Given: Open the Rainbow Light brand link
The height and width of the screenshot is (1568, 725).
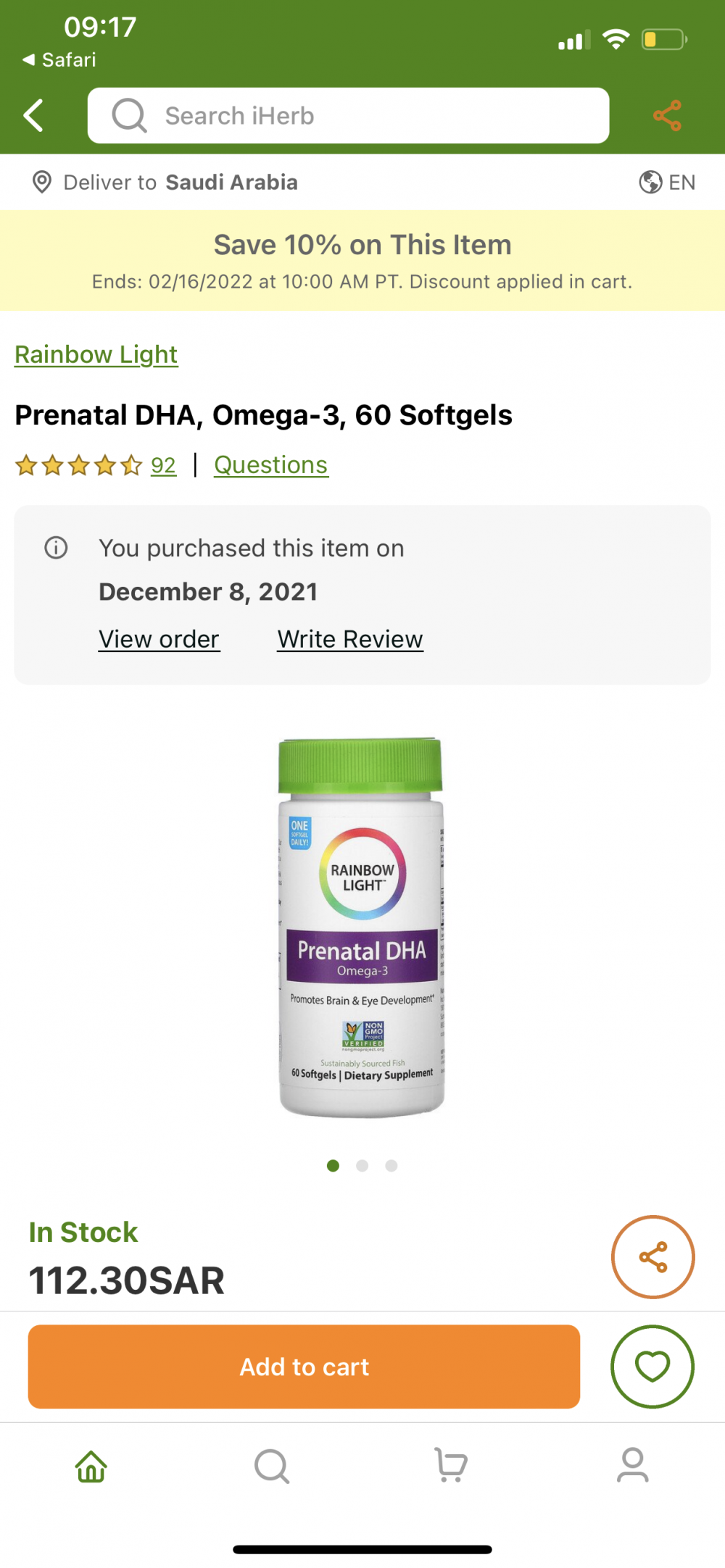Looking at the screenshot, I should coord(96,354).
